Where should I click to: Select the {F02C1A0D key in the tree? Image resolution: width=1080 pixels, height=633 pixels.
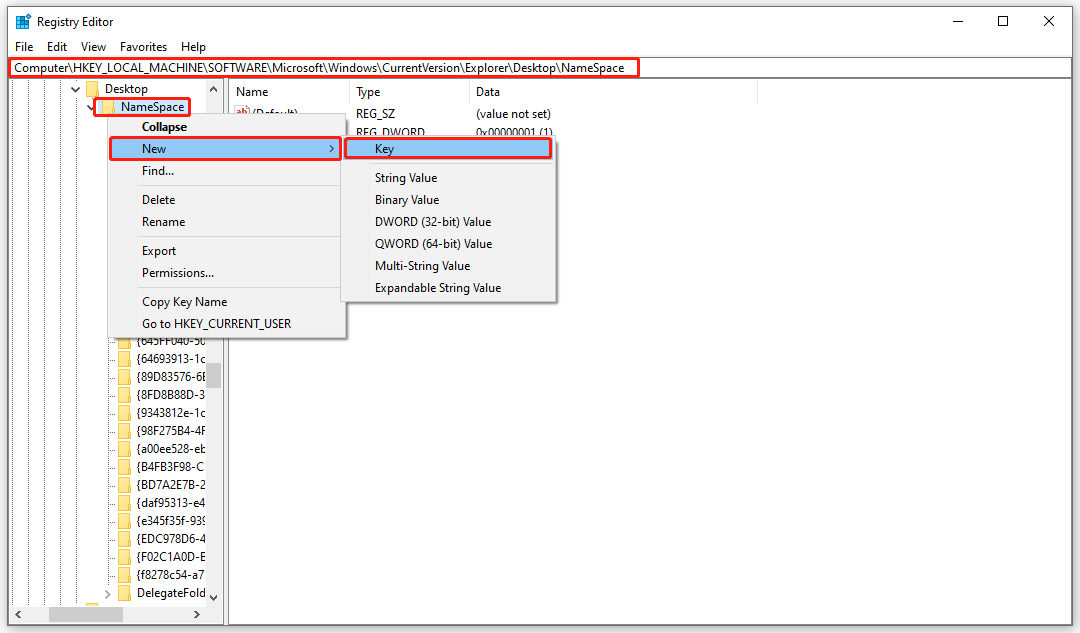point(171,557)
